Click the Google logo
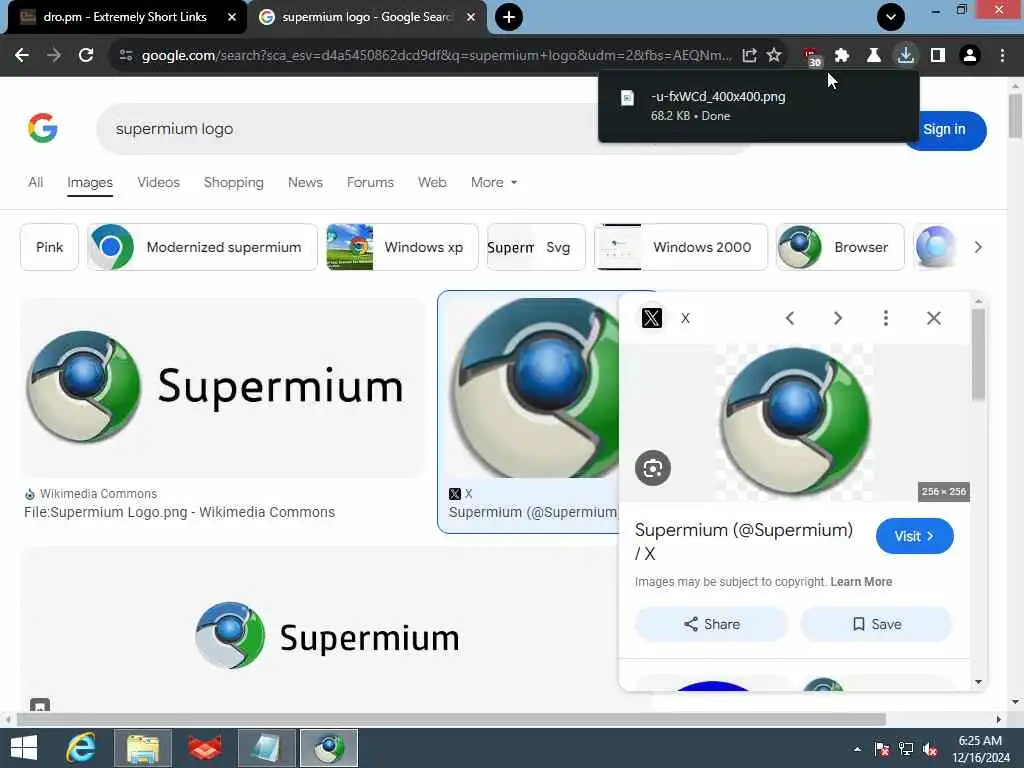Screen dimensions: 1024x768 pos(42,128)
